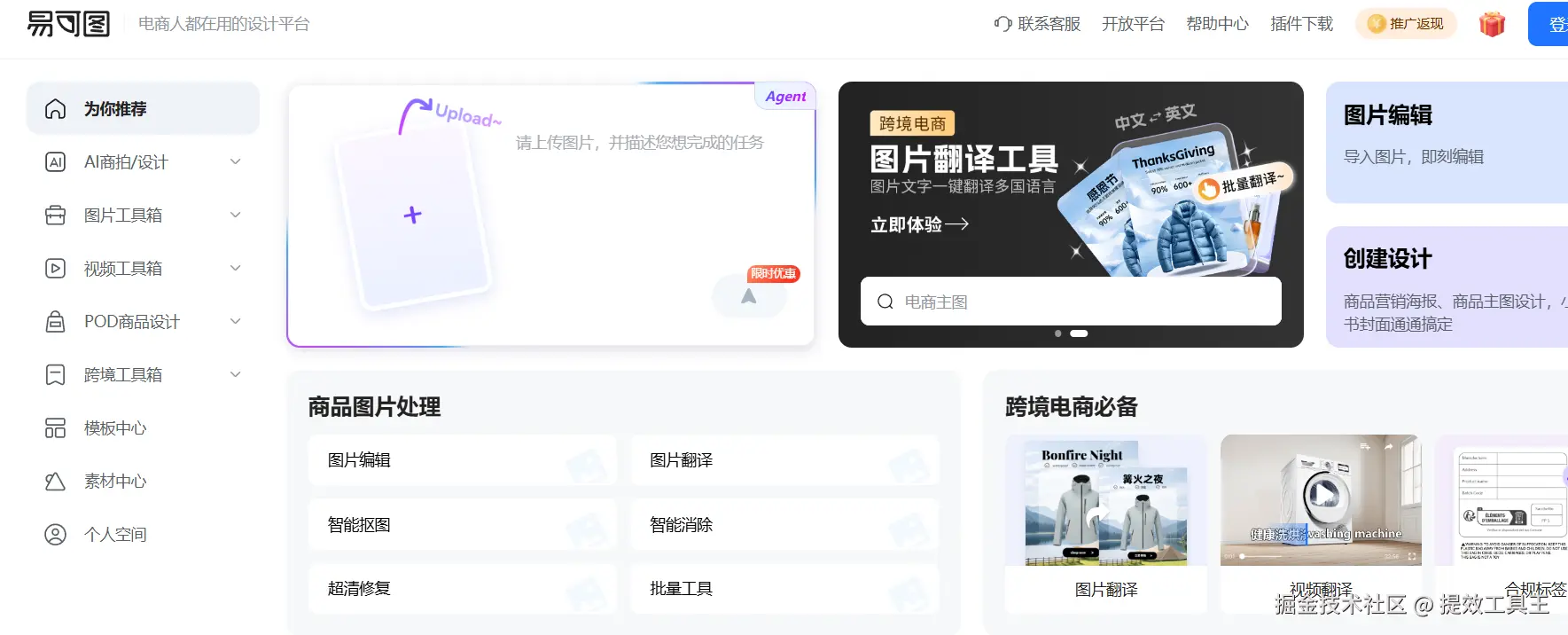Click the plus icon to upload image
The image size is (1568, 635).
(412, 215)
